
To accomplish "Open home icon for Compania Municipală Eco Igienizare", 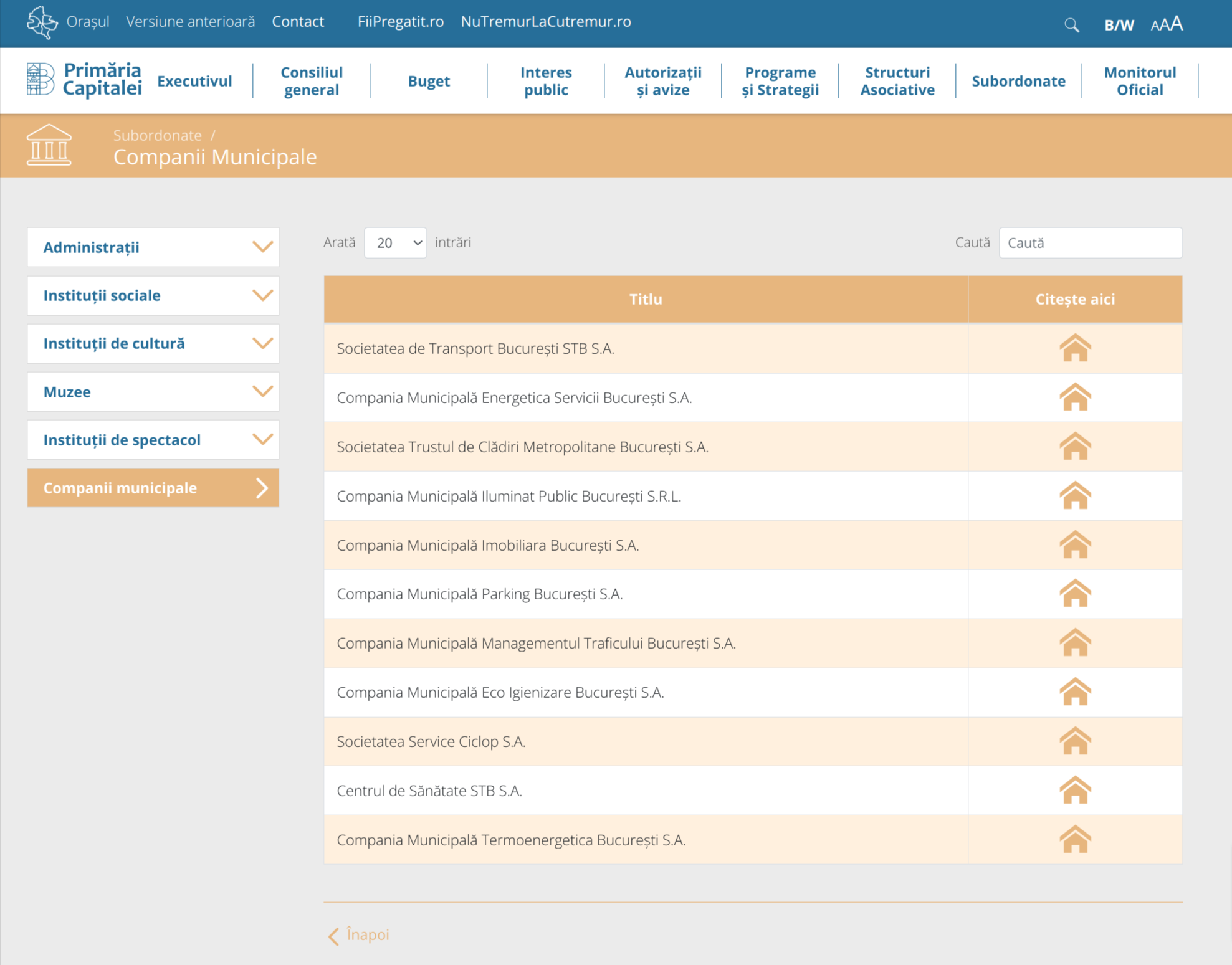I will [x=1074, y=692].
